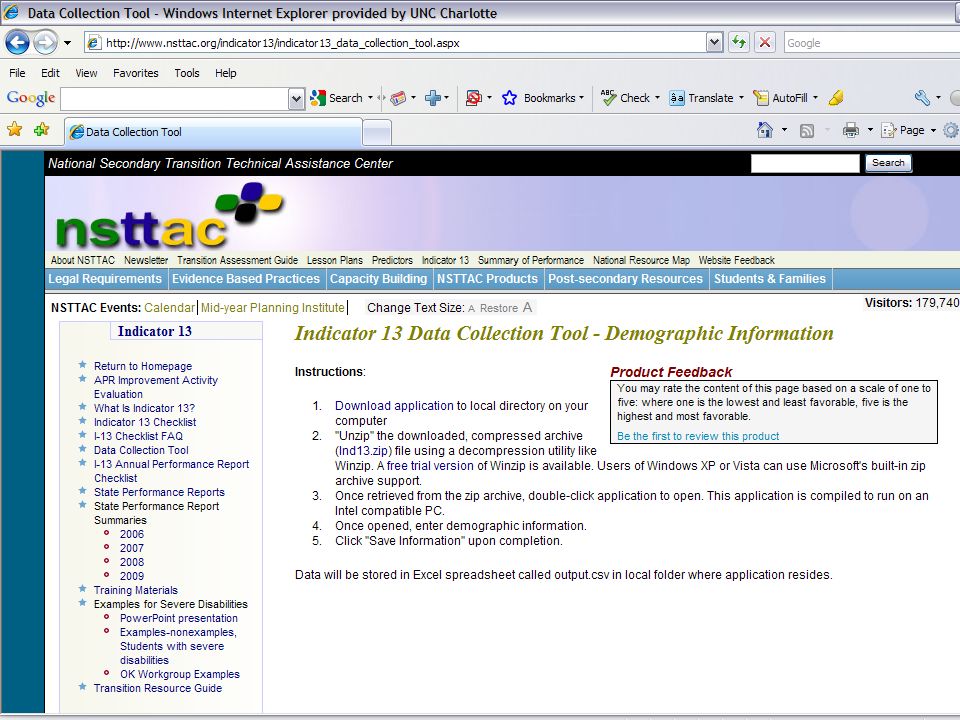
Task: Select the Data Collection Tool browser tab
Action: (x=213, y=132)
